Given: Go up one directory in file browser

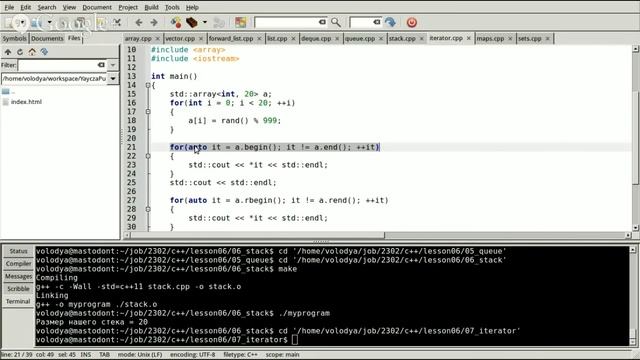Looking at the screenshot, I should (x=8, y=52).
